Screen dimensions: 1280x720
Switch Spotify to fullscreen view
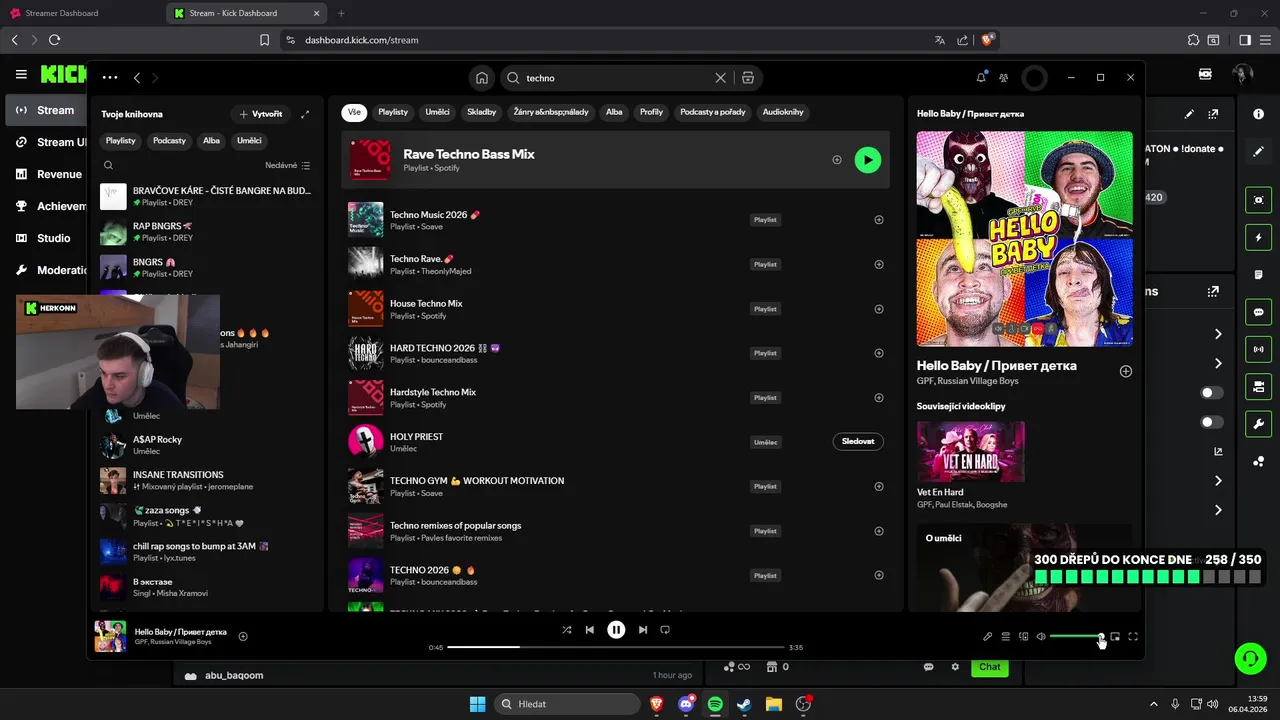pos(1133,636)
